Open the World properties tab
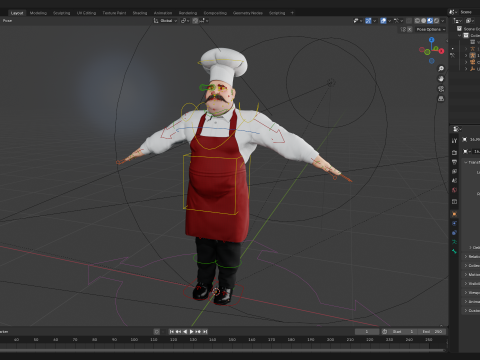 tap(454, 190)
